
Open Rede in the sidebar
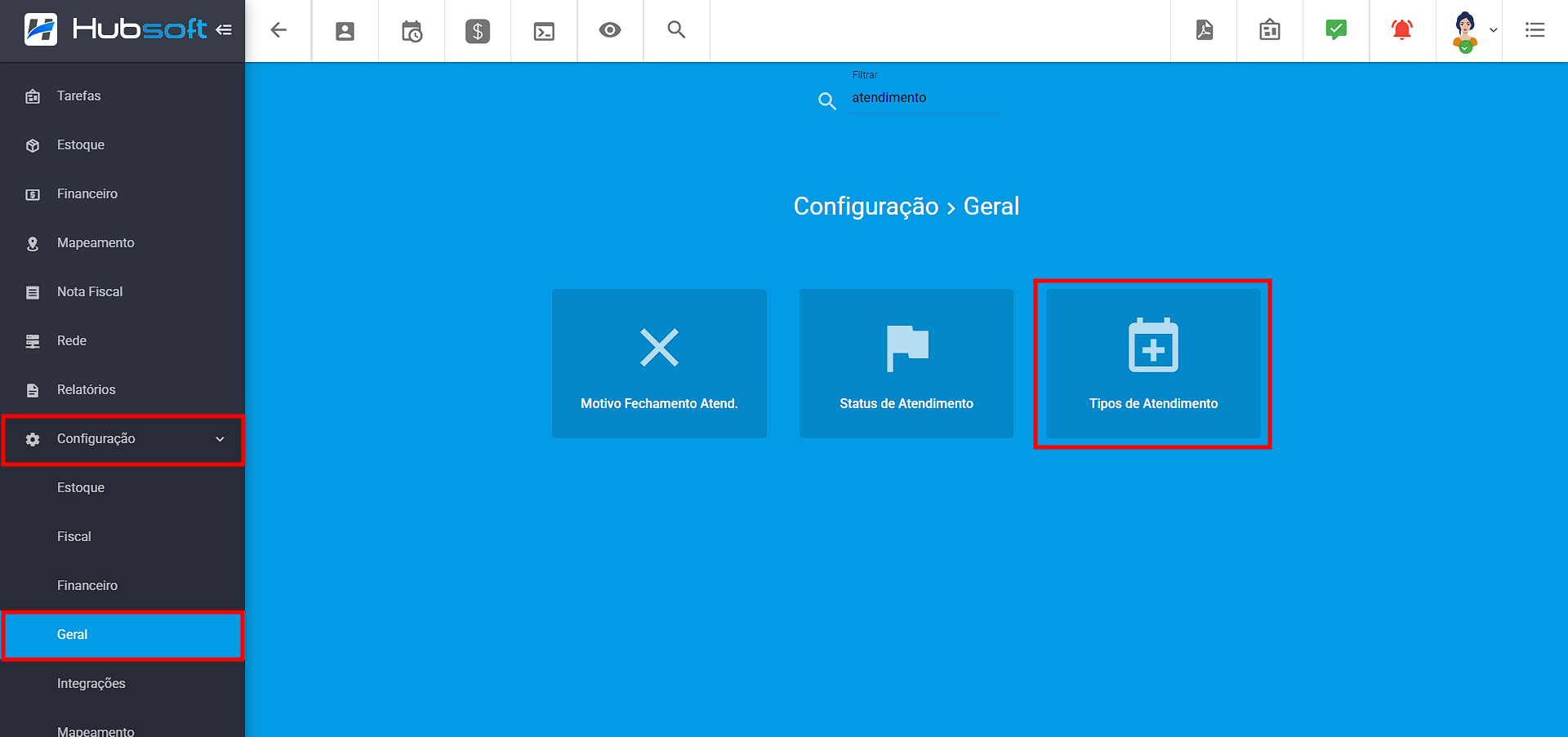click(122, 341)
